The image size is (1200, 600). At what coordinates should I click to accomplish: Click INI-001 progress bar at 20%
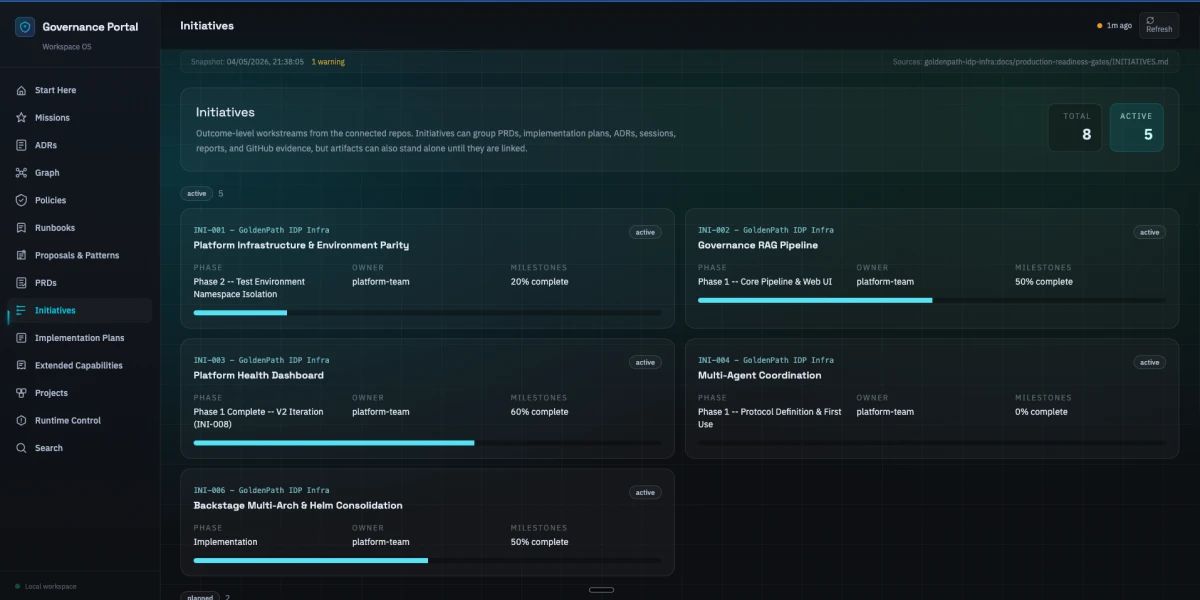(427, 313)
